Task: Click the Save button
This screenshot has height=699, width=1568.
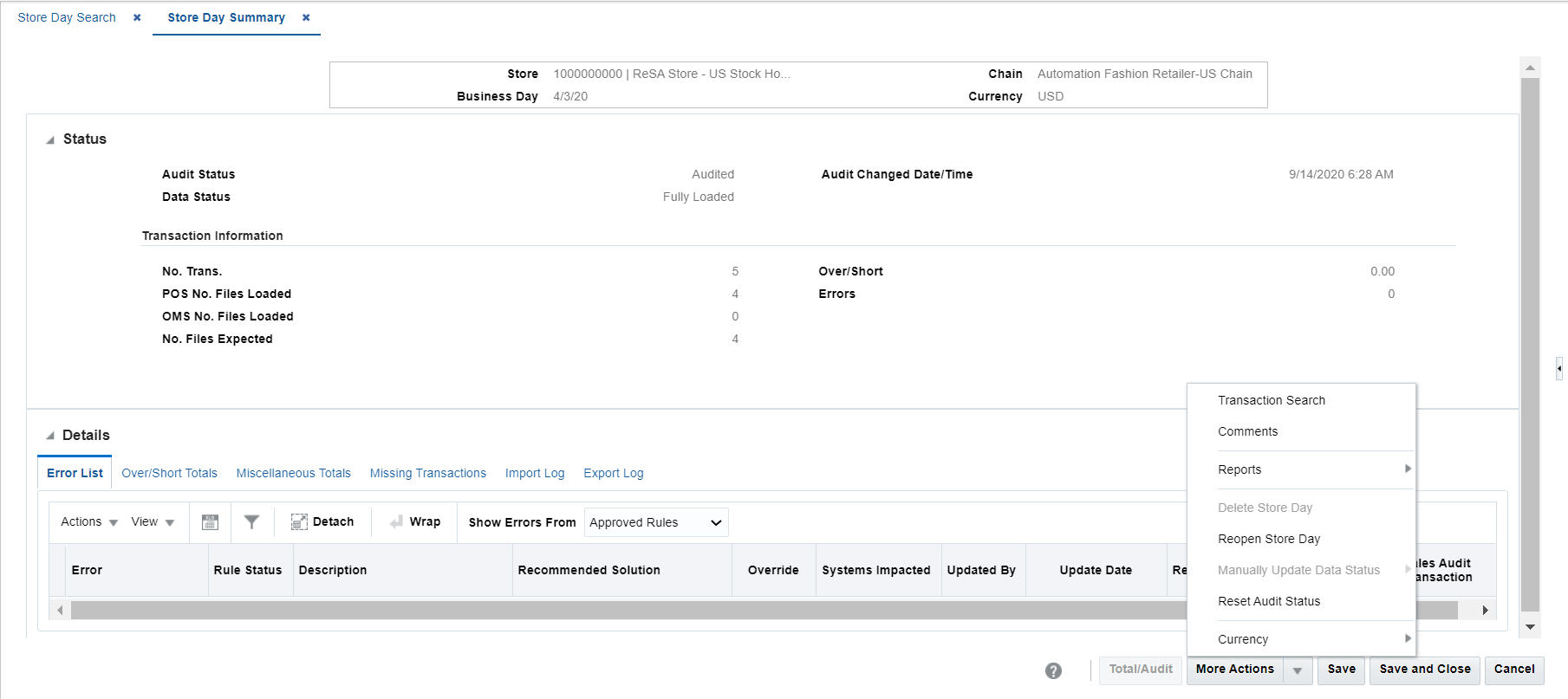Action: 1342,670
